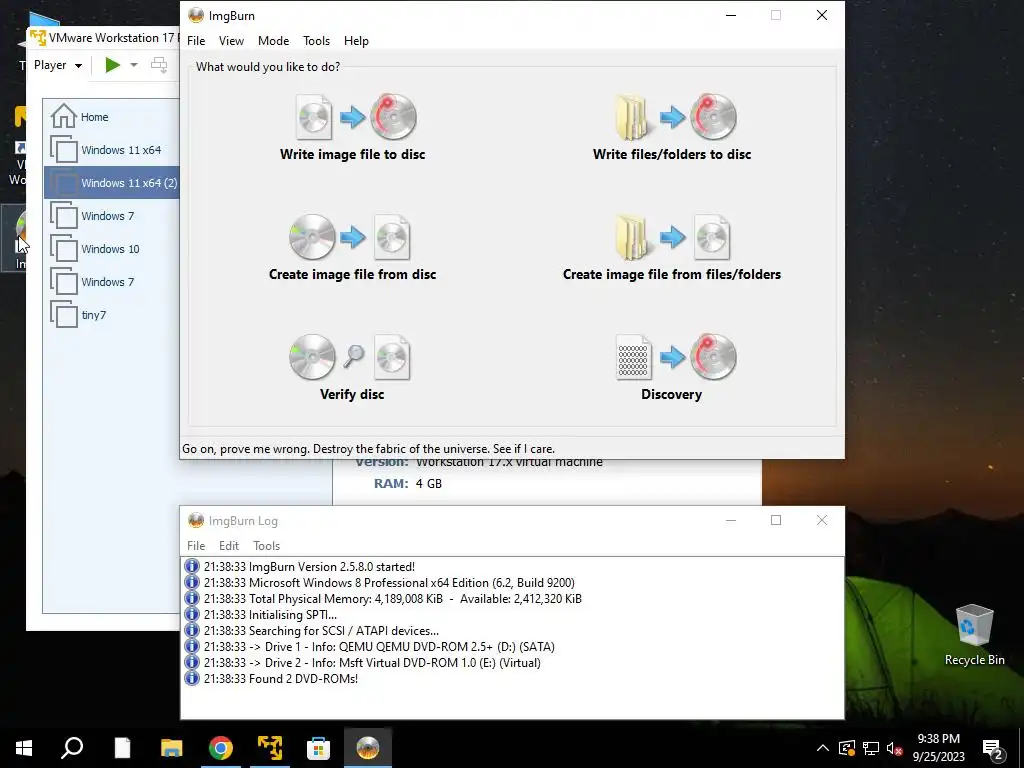Choose Write files/folders to disc option
Viewport: 1024px width, 768px height.
coord(672,127)
